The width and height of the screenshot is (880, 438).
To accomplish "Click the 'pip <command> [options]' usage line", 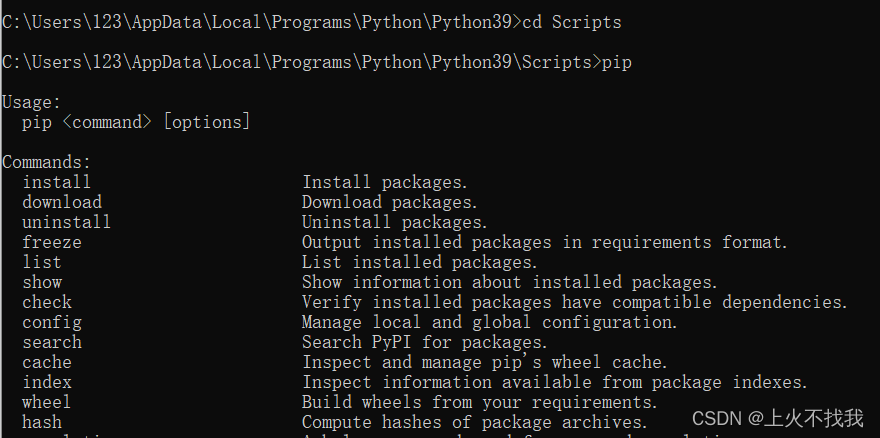I will tap(136, 122).
